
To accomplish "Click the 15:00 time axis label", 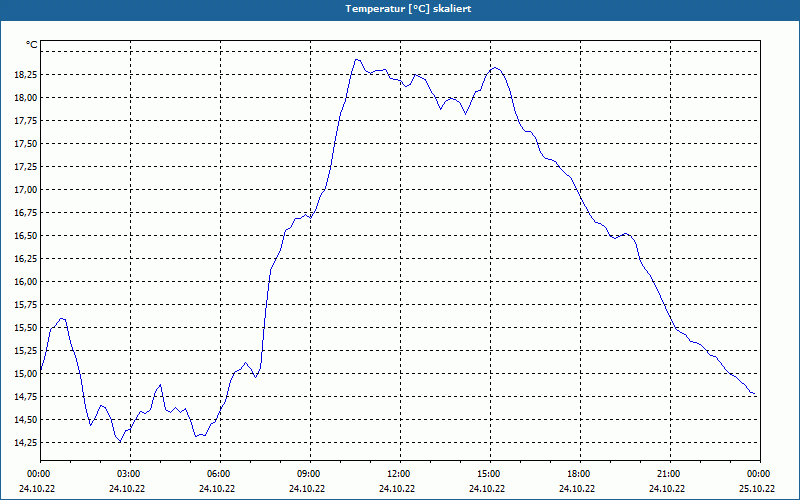I will coord(490,474).
